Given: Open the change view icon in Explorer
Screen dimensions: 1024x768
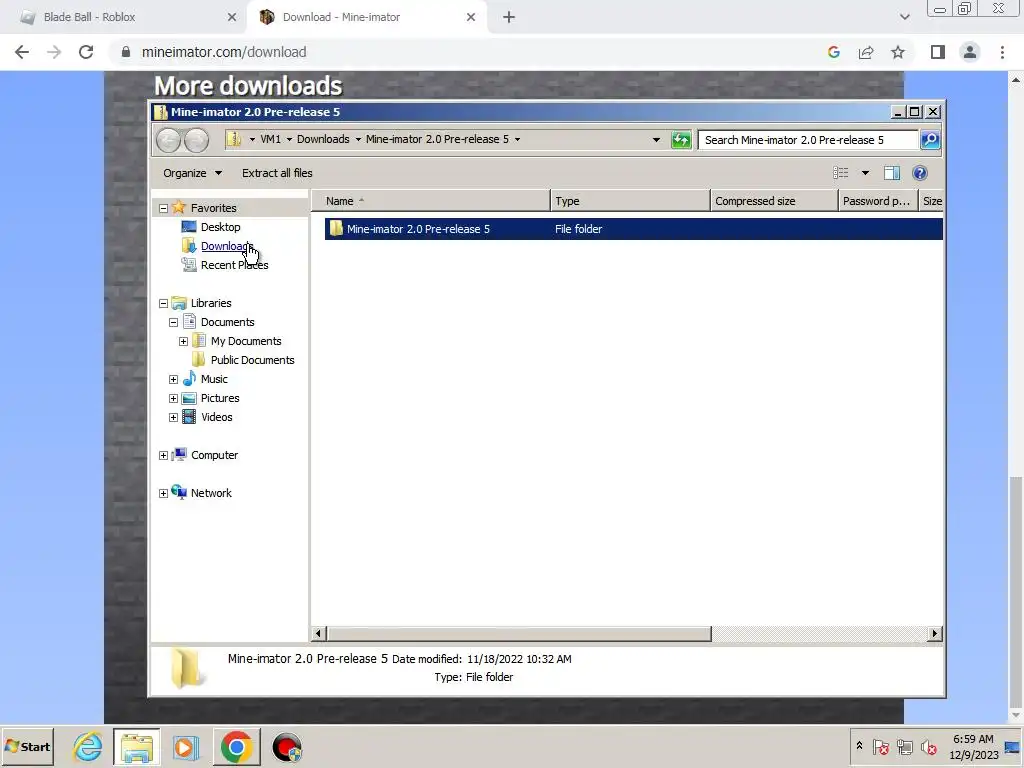Looking at the screenshot, I should pos(840,173).
